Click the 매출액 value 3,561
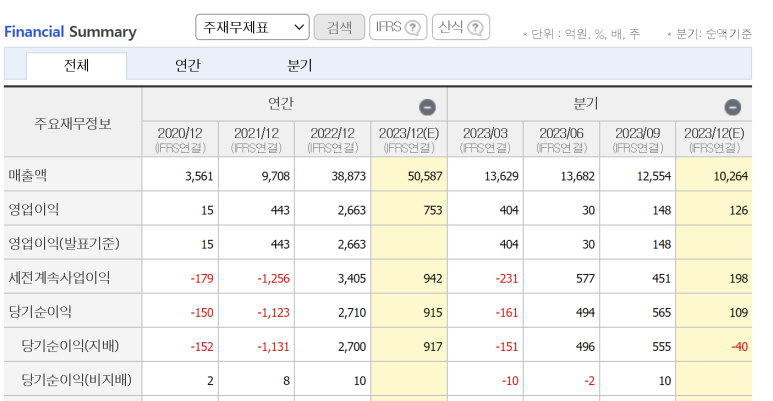 (199, 176)
